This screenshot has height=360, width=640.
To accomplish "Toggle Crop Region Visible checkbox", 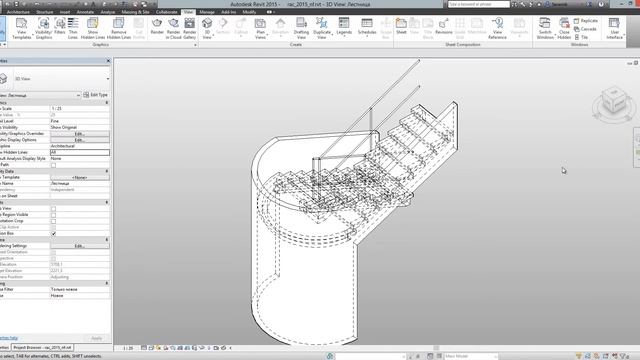I will 53,215.
